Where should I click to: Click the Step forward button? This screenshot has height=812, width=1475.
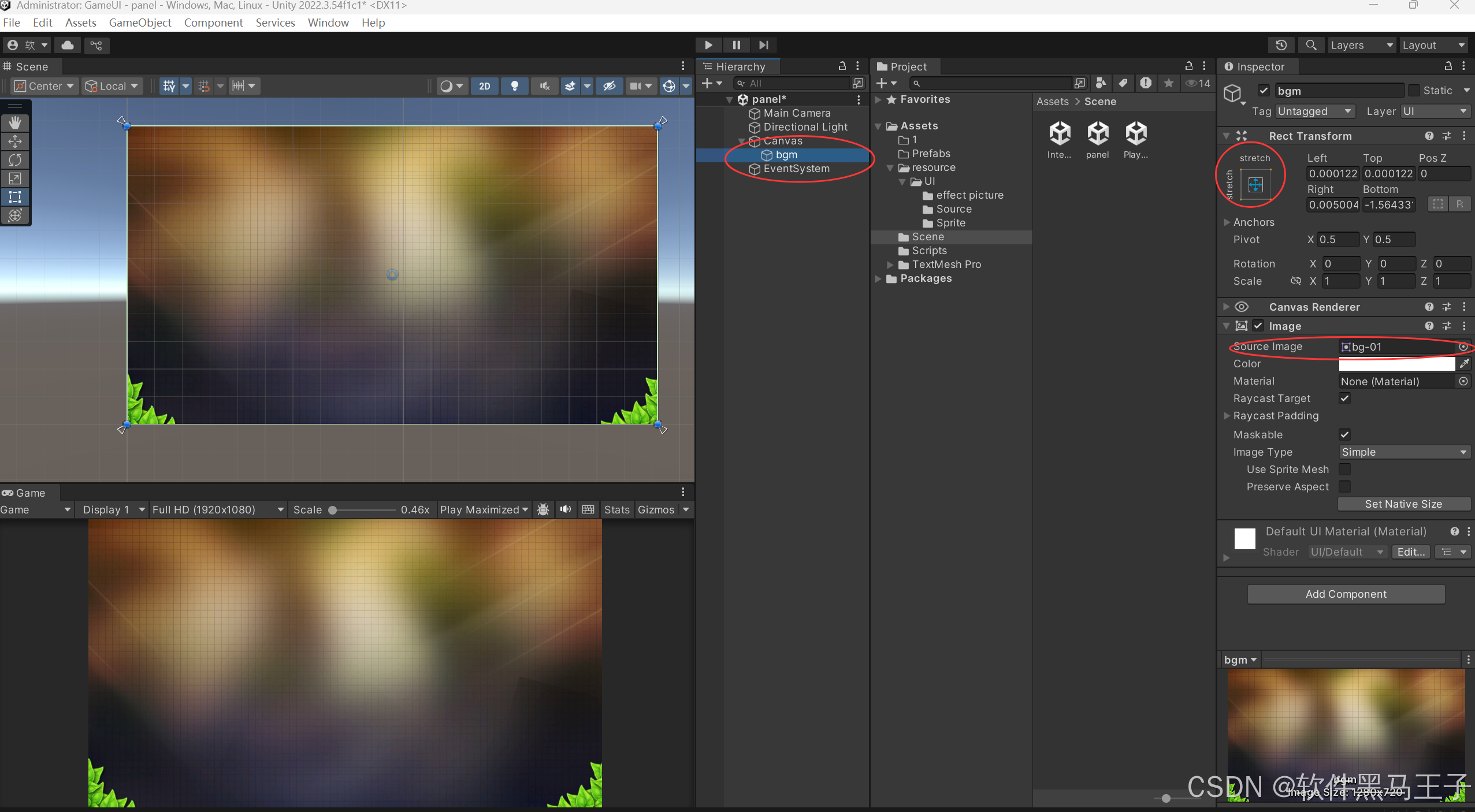764,45
